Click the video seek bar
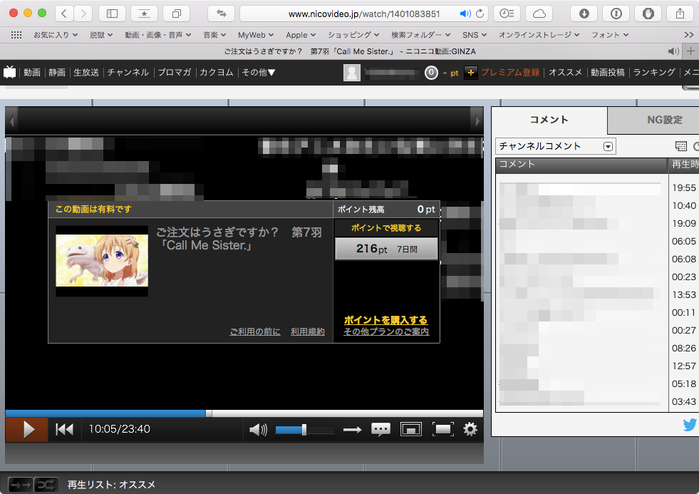Screen dimensions: 699x494 244,413
